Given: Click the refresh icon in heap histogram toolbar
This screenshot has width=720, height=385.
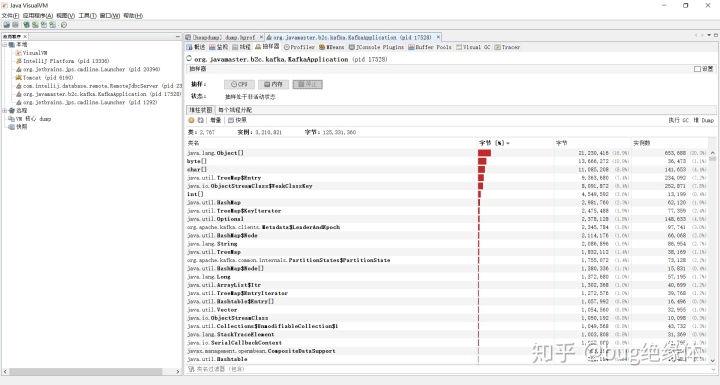Looking at the screenshot, I should (x=200, y=120).
